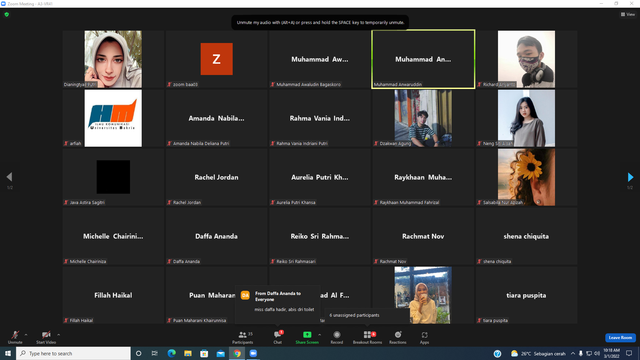Click Rachmat Nov's participant tile
This screenshot has width=640, height=360.
pos(423,236)
